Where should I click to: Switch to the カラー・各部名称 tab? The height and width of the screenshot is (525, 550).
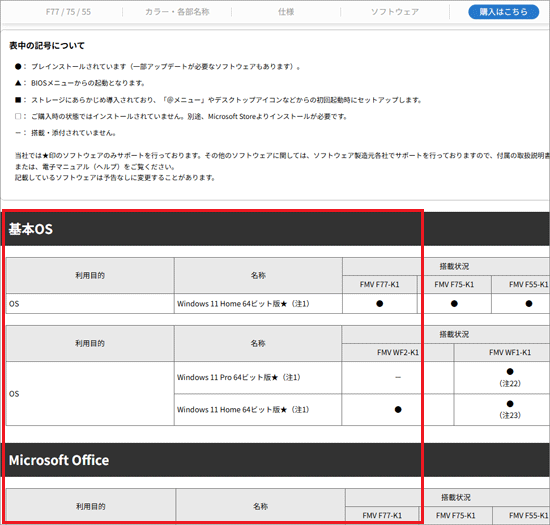(177, 12)
